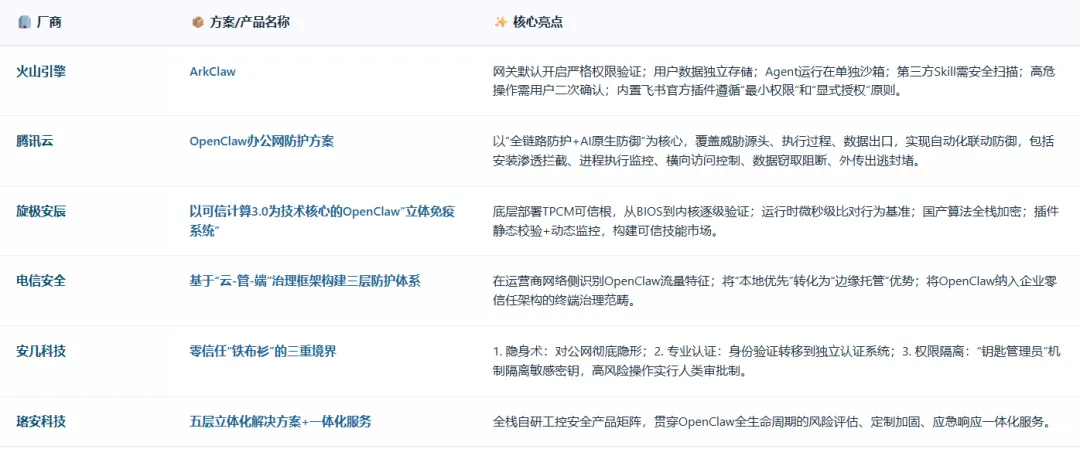
Task: Open 零信任"铁布衫"的三重境界 product name
Action: click(263, 351)
